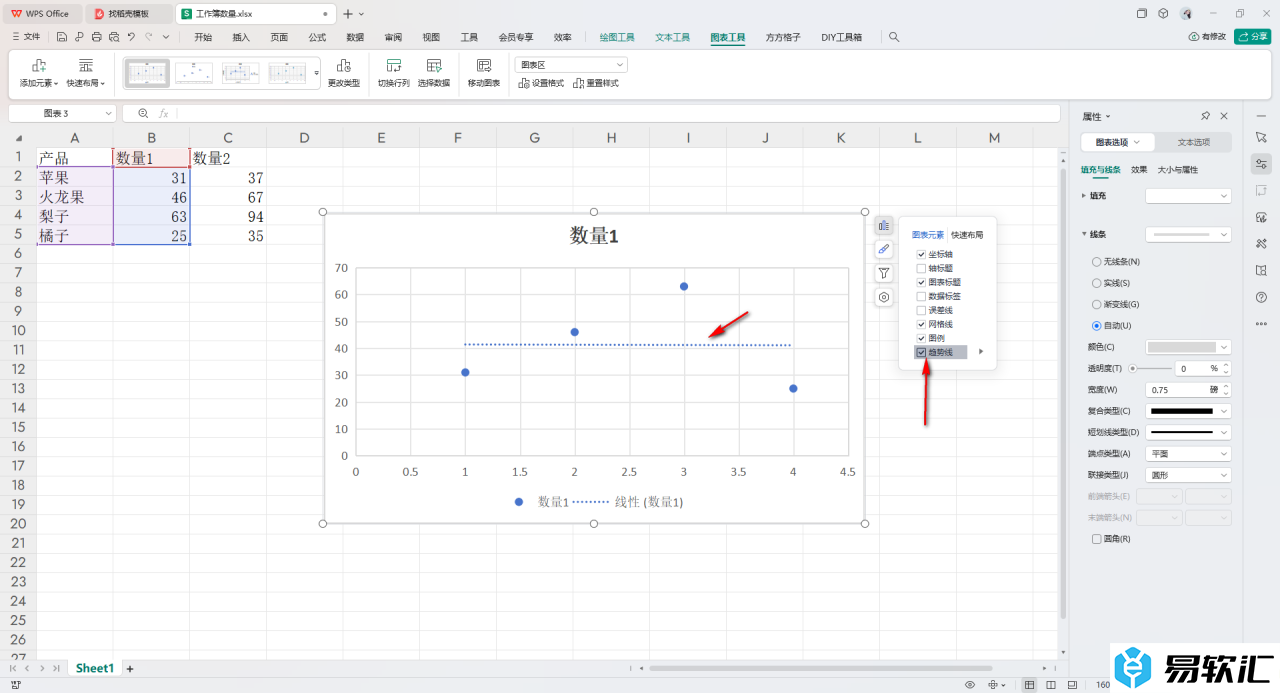Open the 绘图工具 drawing tools tab

[617, 37]
